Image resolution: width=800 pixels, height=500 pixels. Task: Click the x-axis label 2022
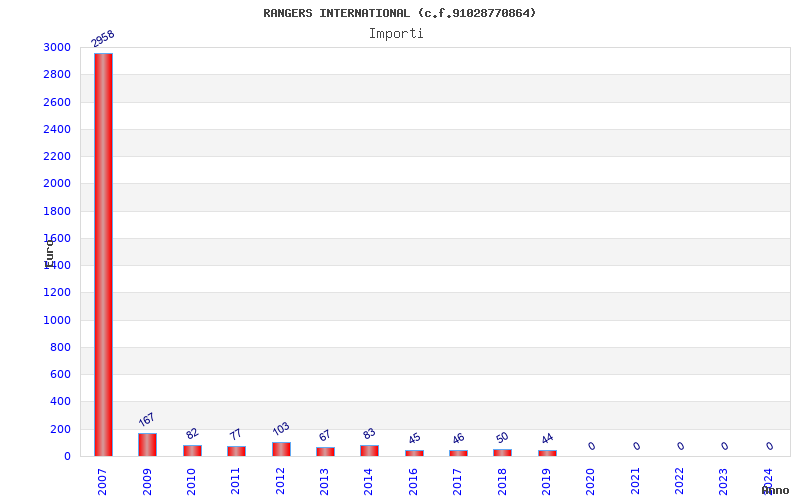tap(679, 481)
